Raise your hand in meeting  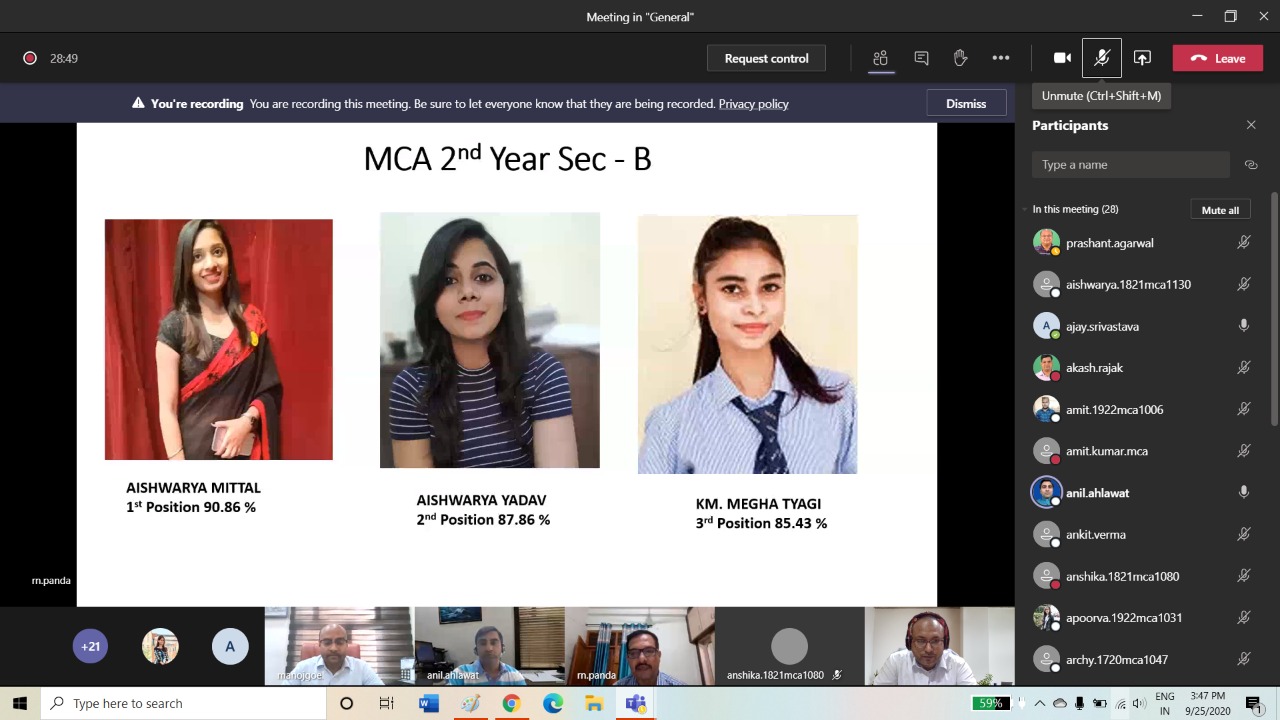click(960, 58)
